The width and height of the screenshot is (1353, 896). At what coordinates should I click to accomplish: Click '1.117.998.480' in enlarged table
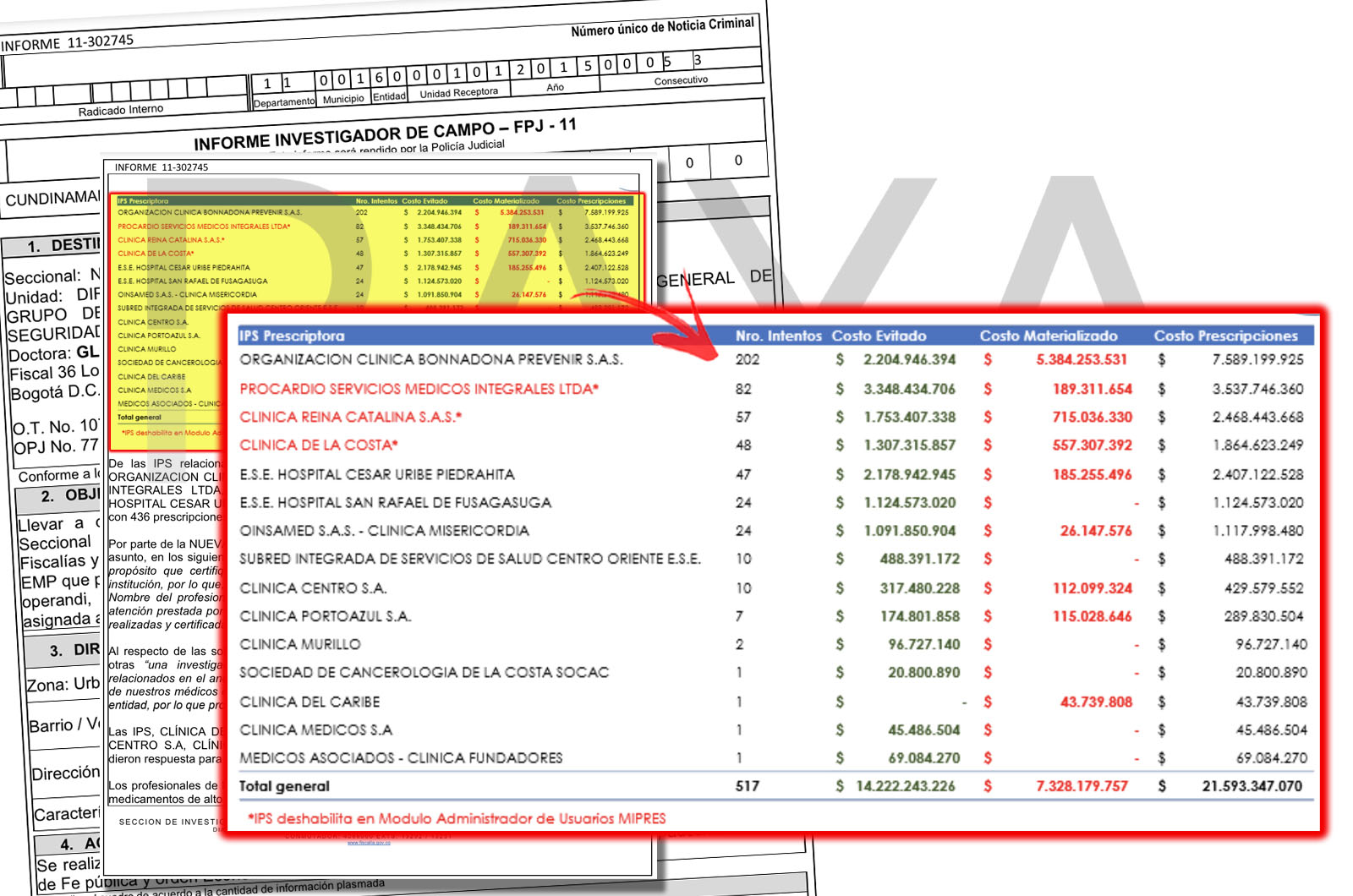(x=1258, y=530)
